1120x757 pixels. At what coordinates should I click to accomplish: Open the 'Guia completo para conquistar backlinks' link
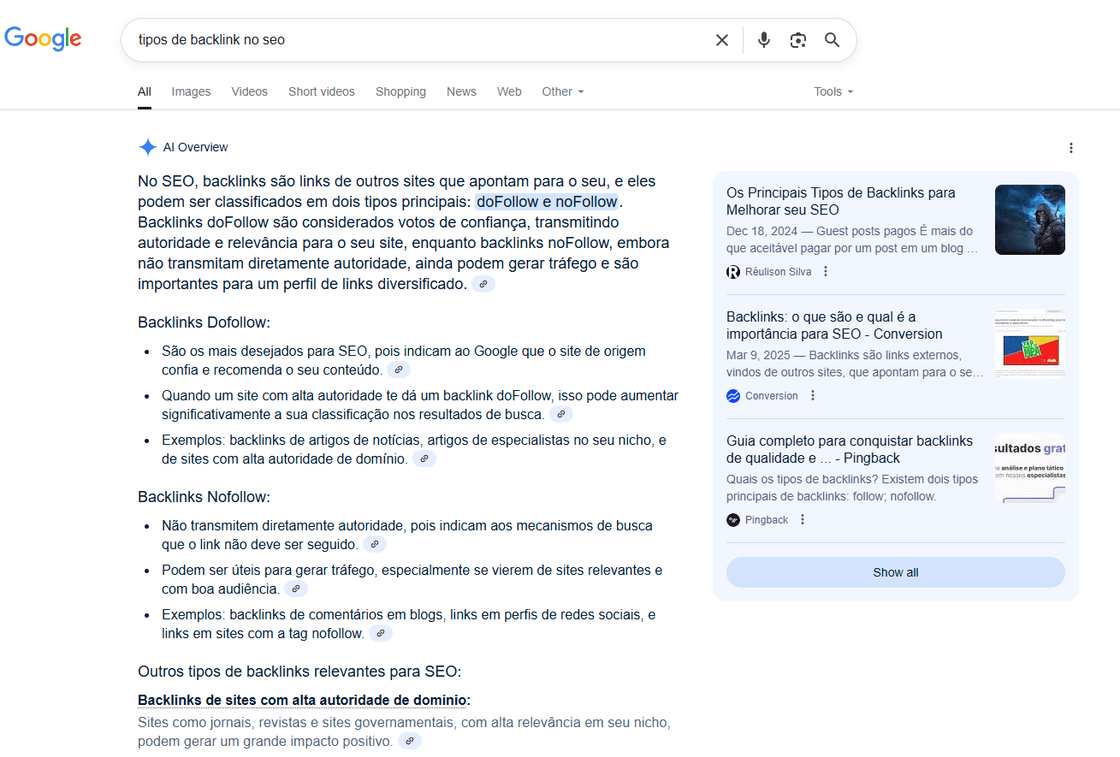coord(851,449)
